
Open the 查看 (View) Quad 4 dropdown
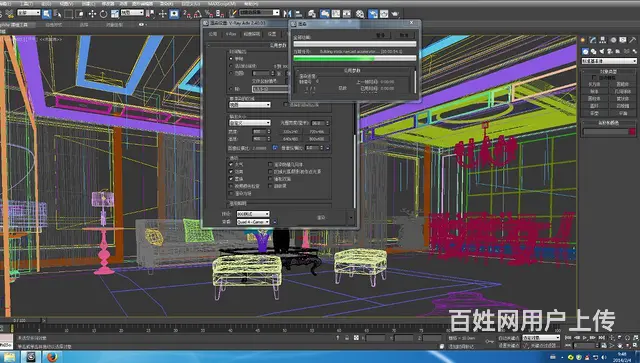coord(253,222)
